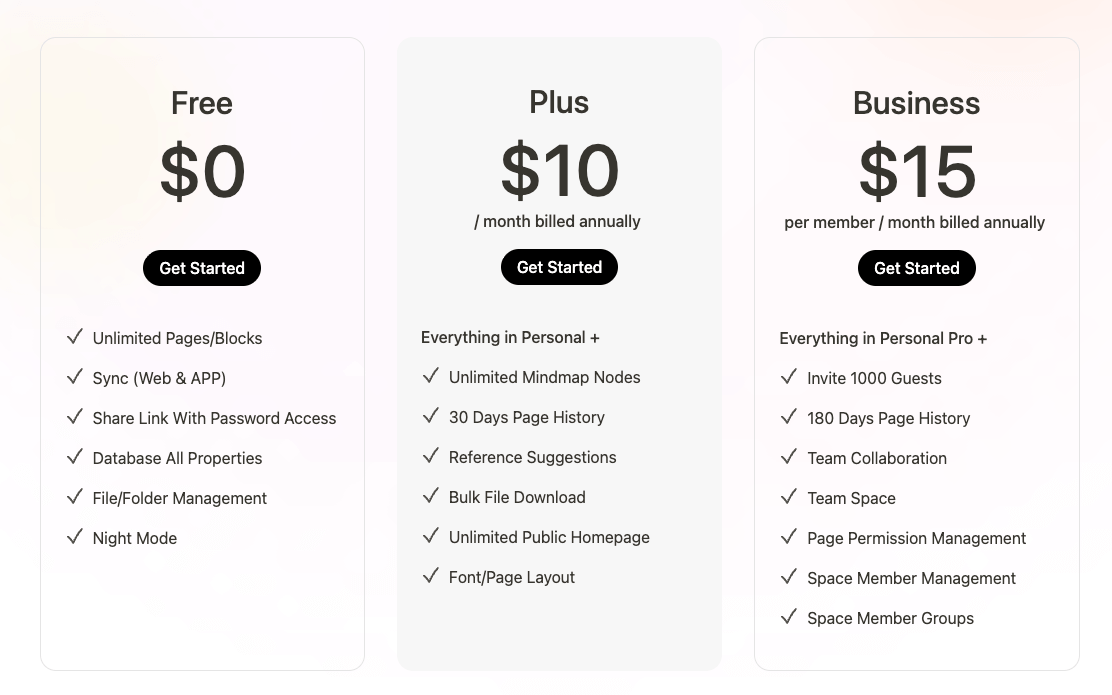
Task: Click the Plus plan title
Action: pyautogui.click(x=559, y=102)
